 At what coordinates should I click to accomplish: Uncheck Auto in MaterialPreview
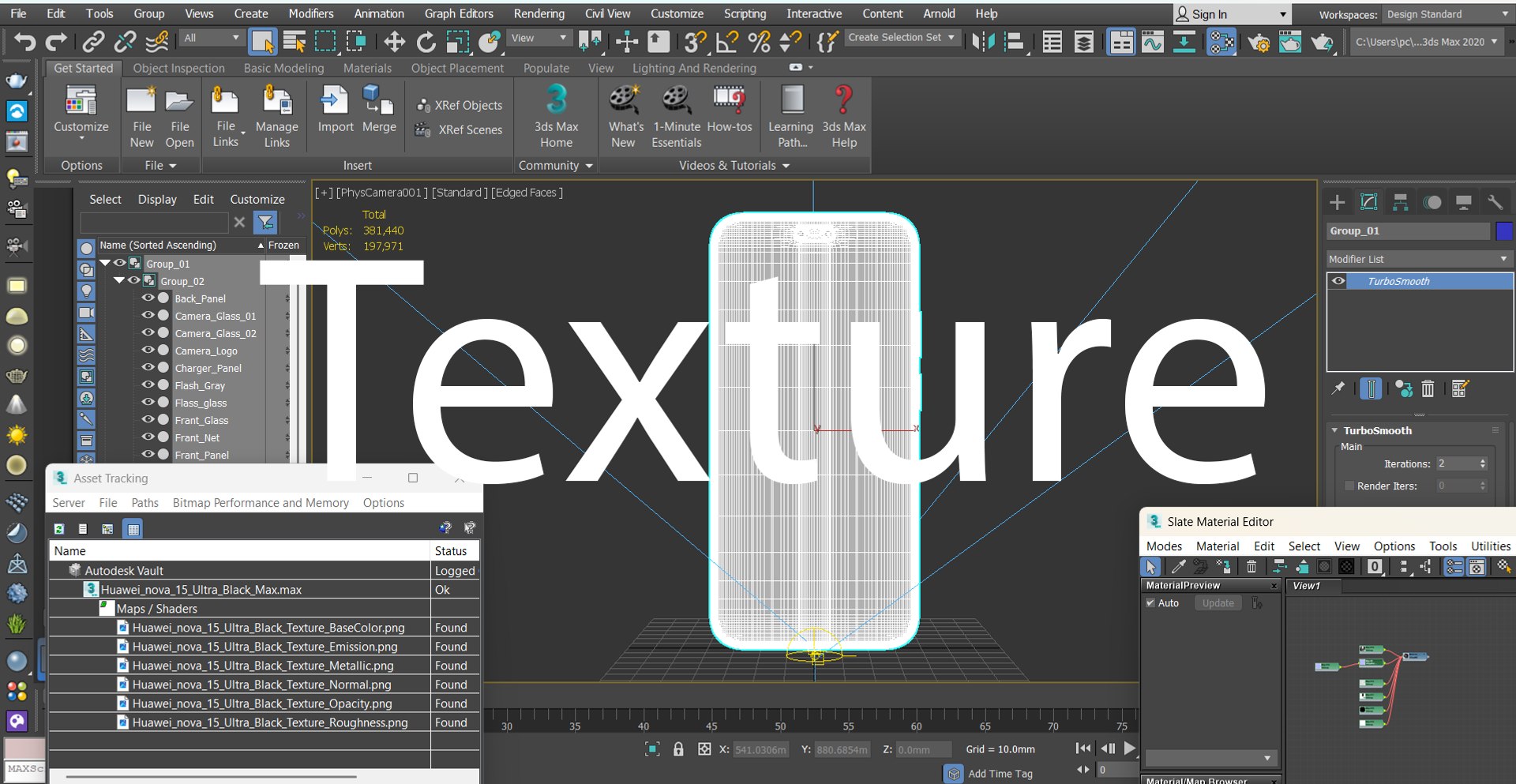coord(1150,603)
